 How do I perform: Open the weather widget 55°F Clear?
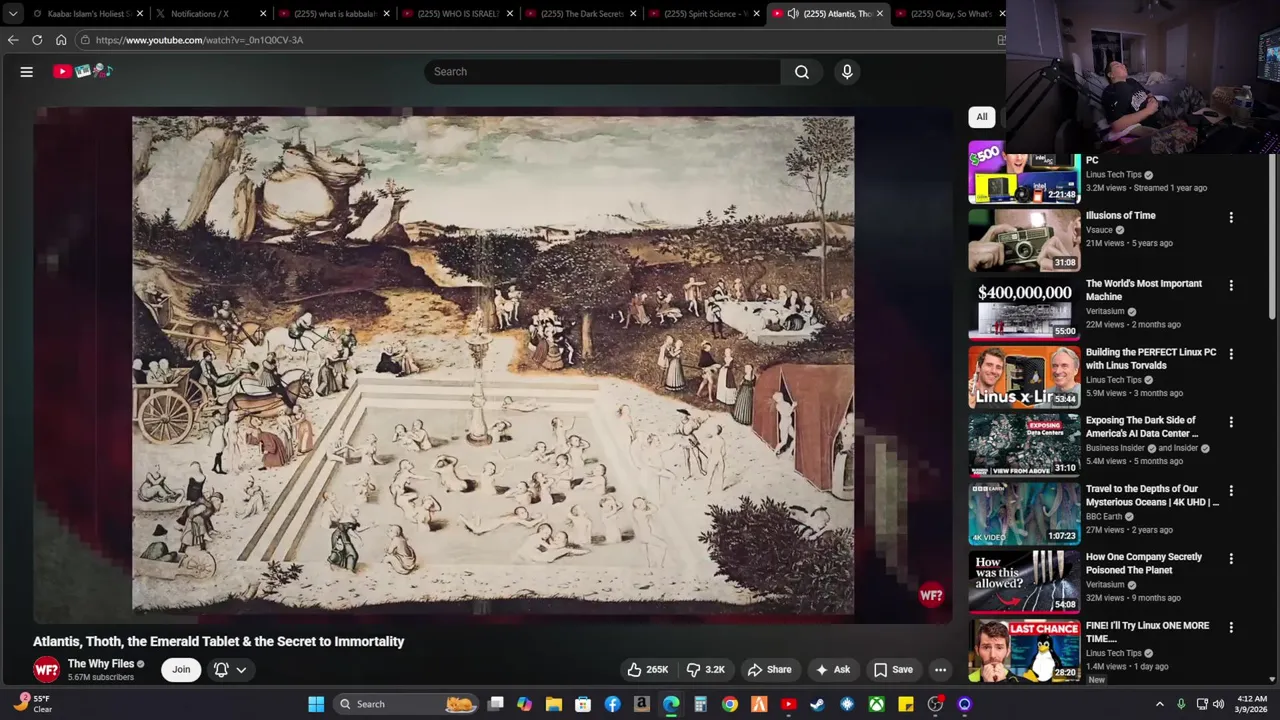coord(33,704)
